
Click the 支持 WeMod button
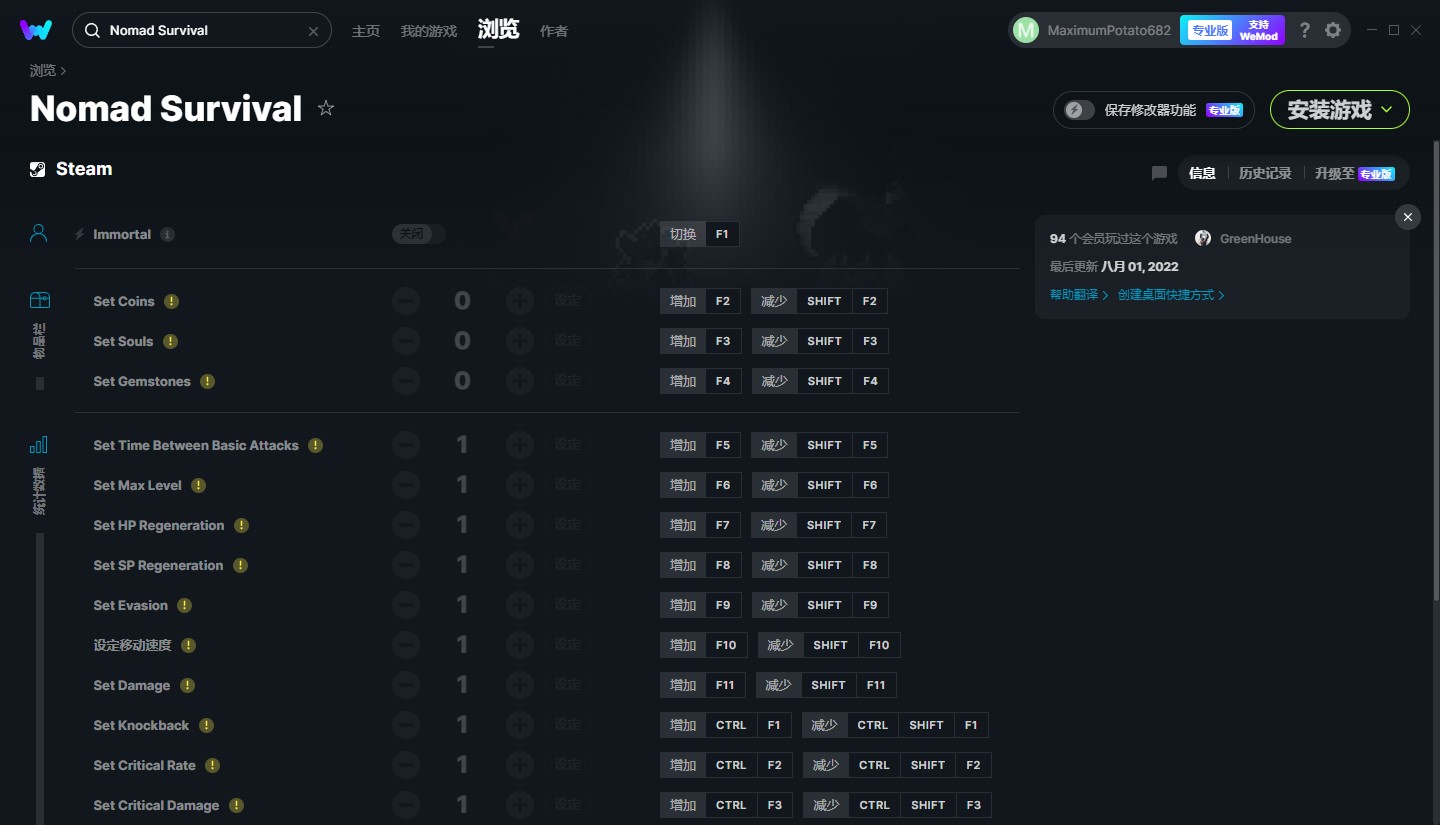(1259, 30)
